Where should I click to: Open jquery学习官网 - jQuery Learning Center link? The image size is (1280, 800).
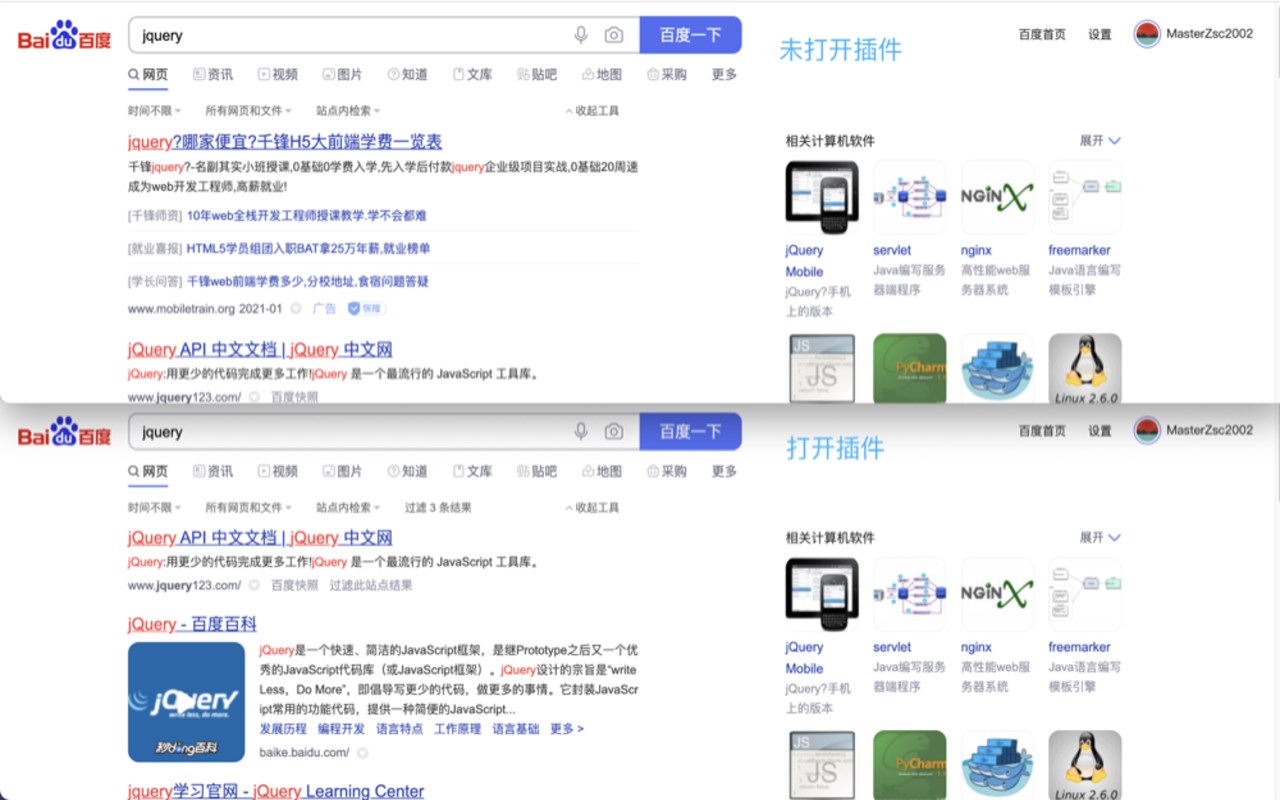click(276, 791)
